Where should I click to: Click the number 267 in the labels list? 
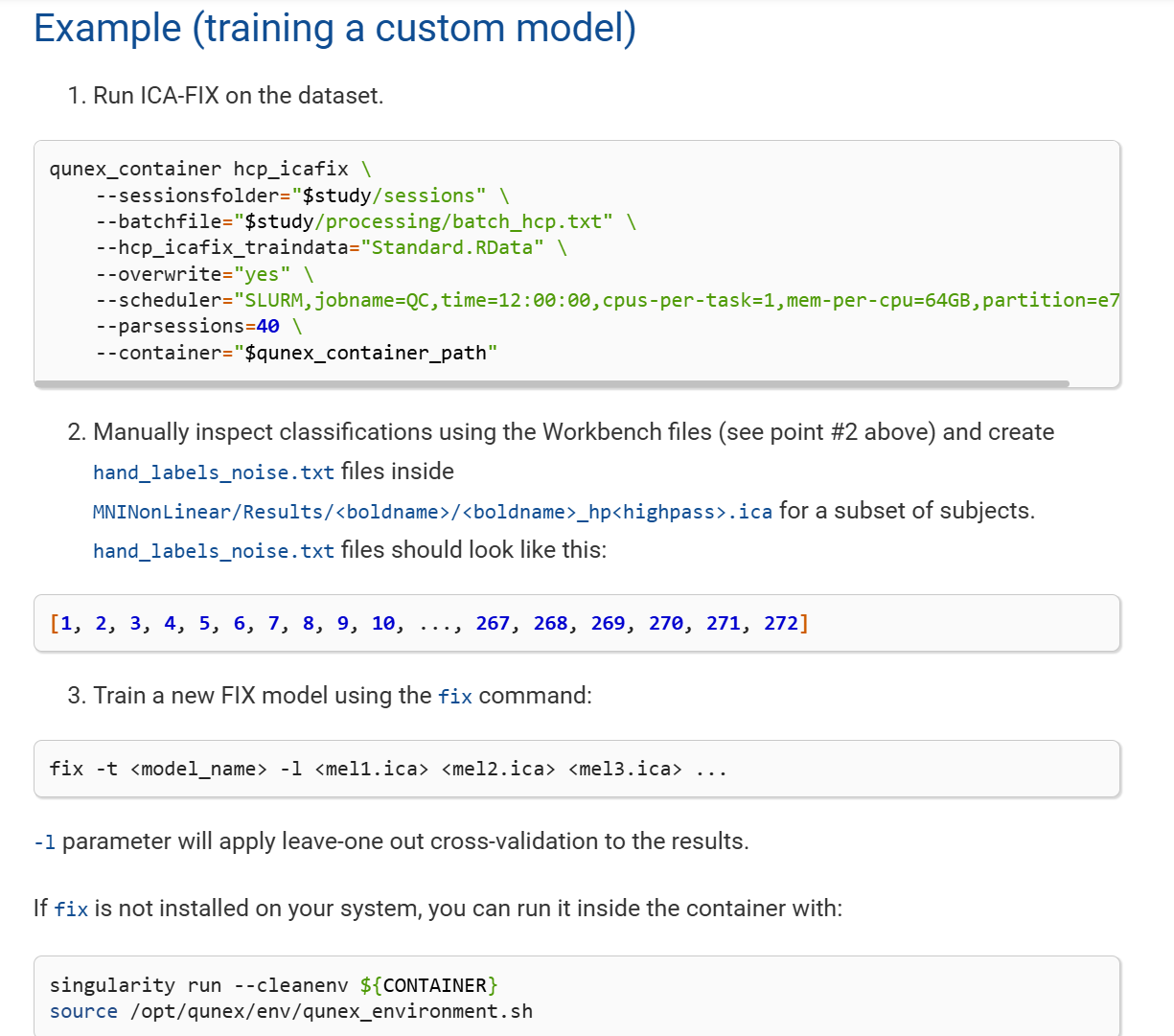(493, 623)
